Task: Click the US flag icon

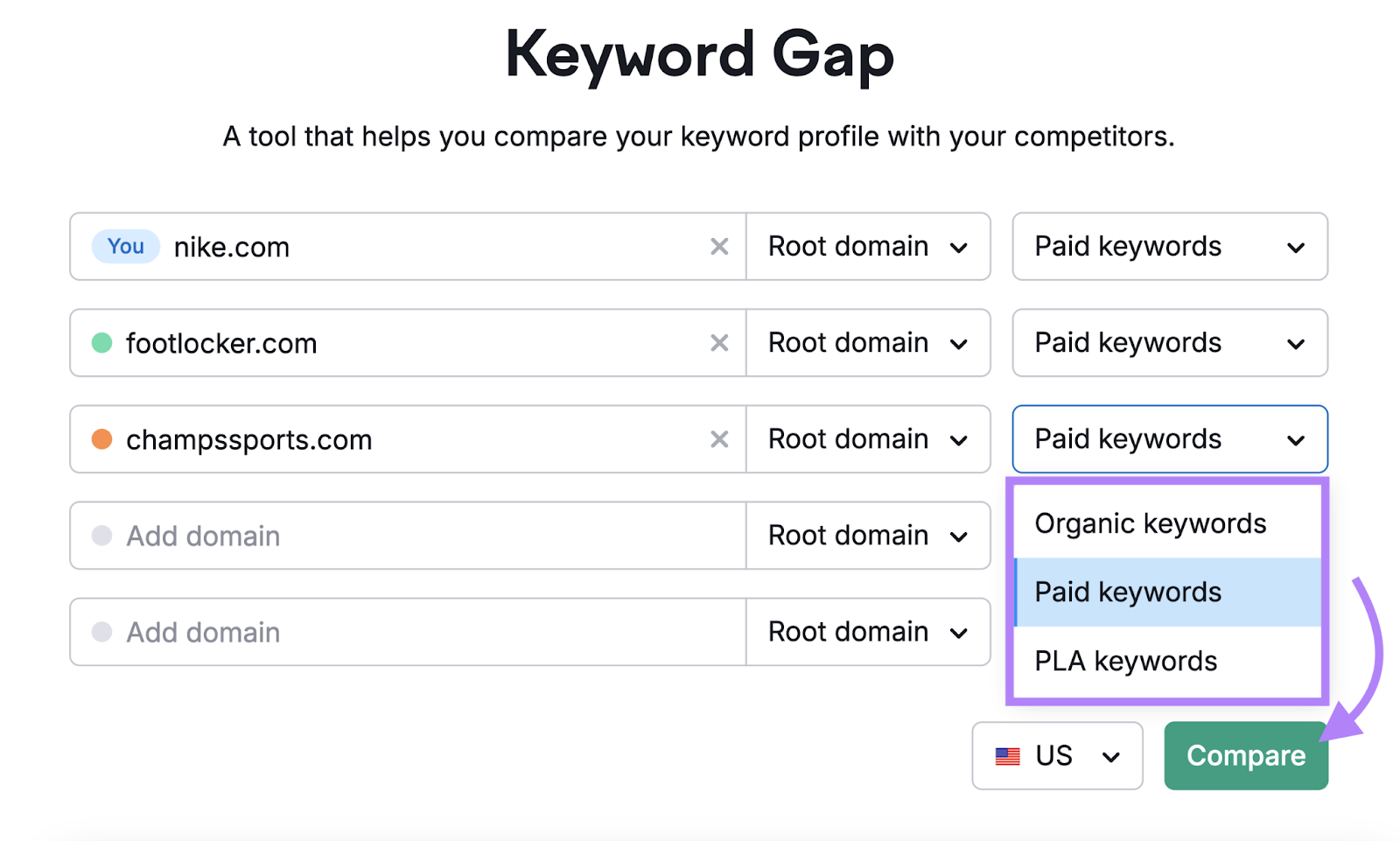Action: (x=1008, y=755)
